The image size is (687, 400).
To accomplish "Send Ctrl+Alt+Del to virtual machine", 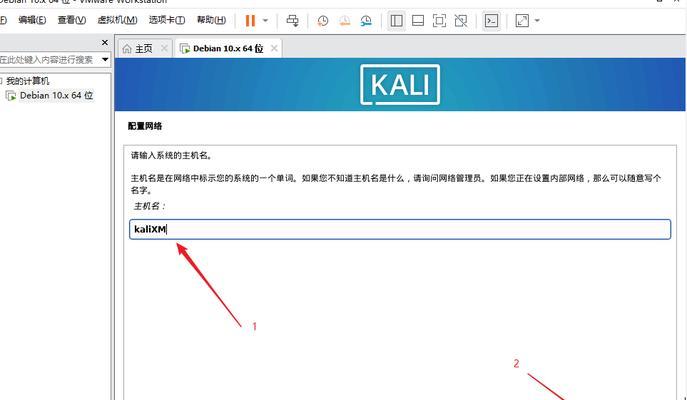I will point(292,21).
